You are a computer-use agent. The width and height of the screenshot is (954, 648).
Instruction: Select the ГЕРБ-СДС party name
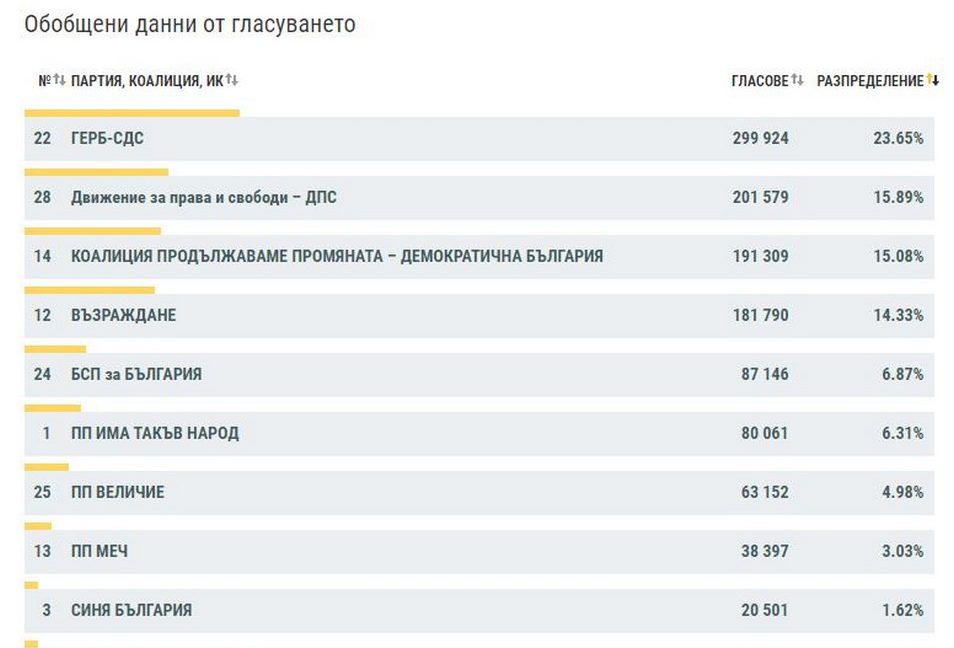[x=107, y=139]
